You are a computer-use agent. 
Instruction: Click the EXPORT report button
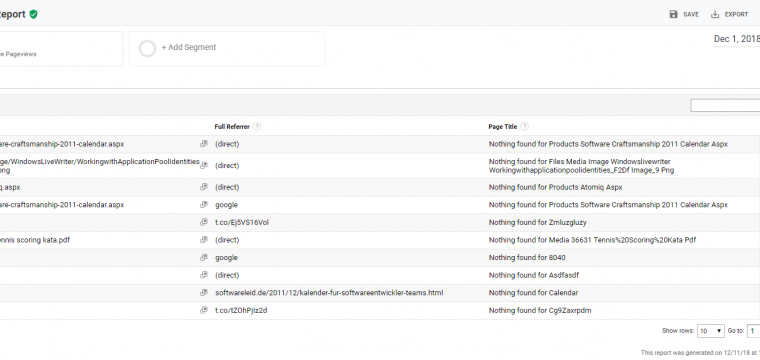729,15
